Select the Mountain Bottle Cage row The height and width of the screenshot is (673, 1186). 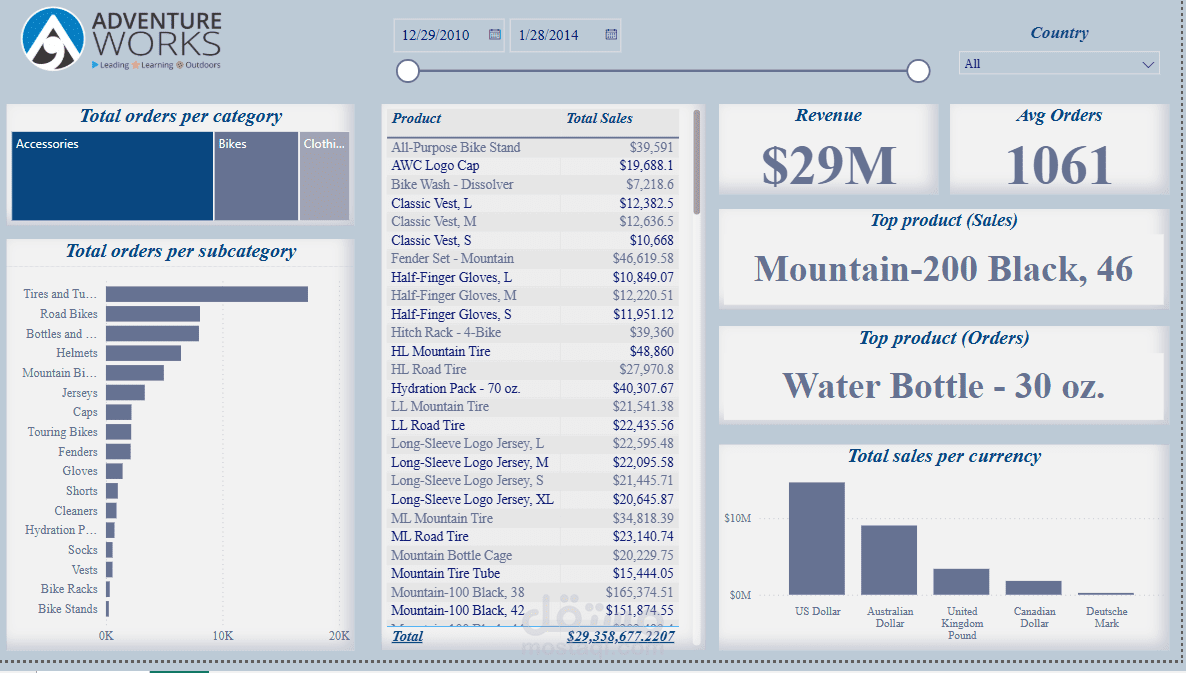pyautogui.click(x=532, y=556)
